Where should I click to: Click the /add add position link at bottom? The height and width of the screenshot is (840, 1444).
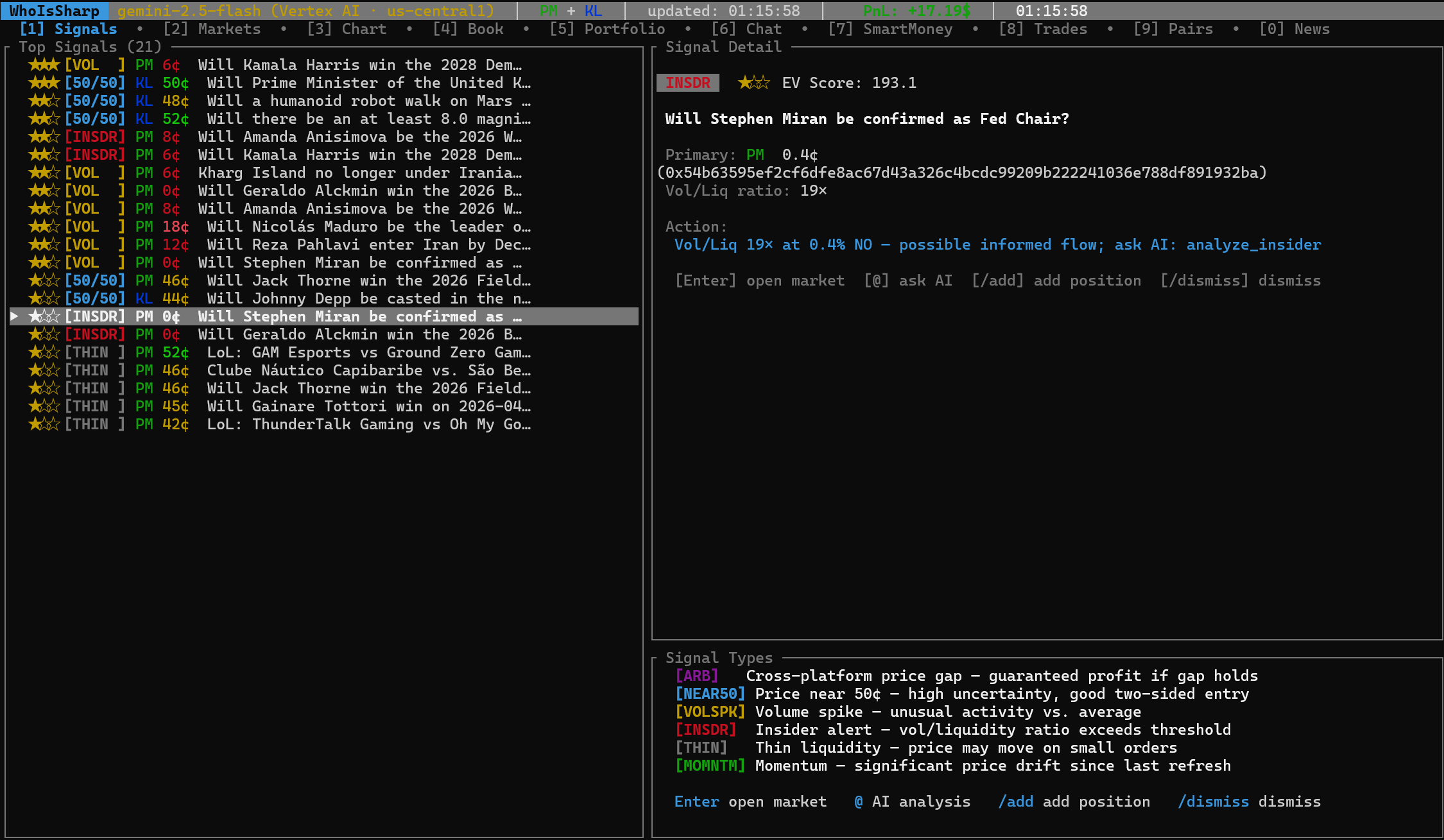tap(1074, 801)
